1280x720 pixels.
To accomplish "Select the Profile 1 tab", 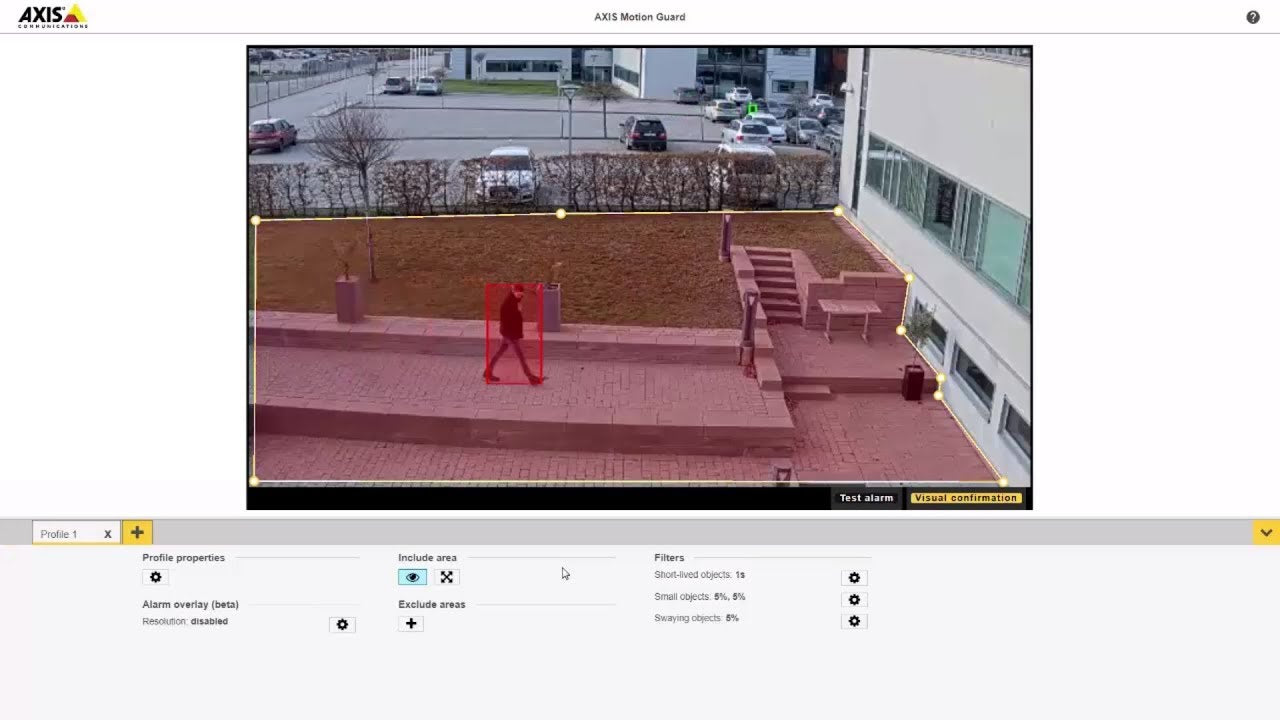I will tap(60, 534).
